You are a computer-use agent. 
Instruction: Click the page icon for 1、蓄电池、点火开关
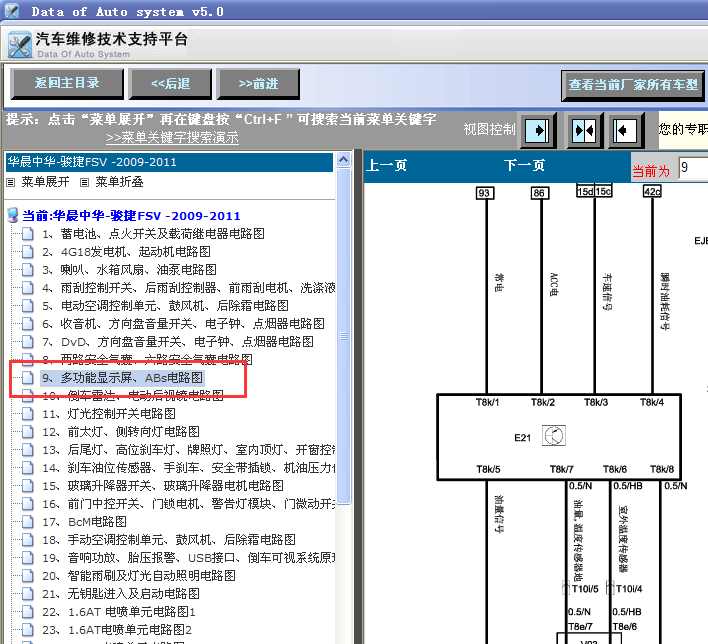click(28, 233)
